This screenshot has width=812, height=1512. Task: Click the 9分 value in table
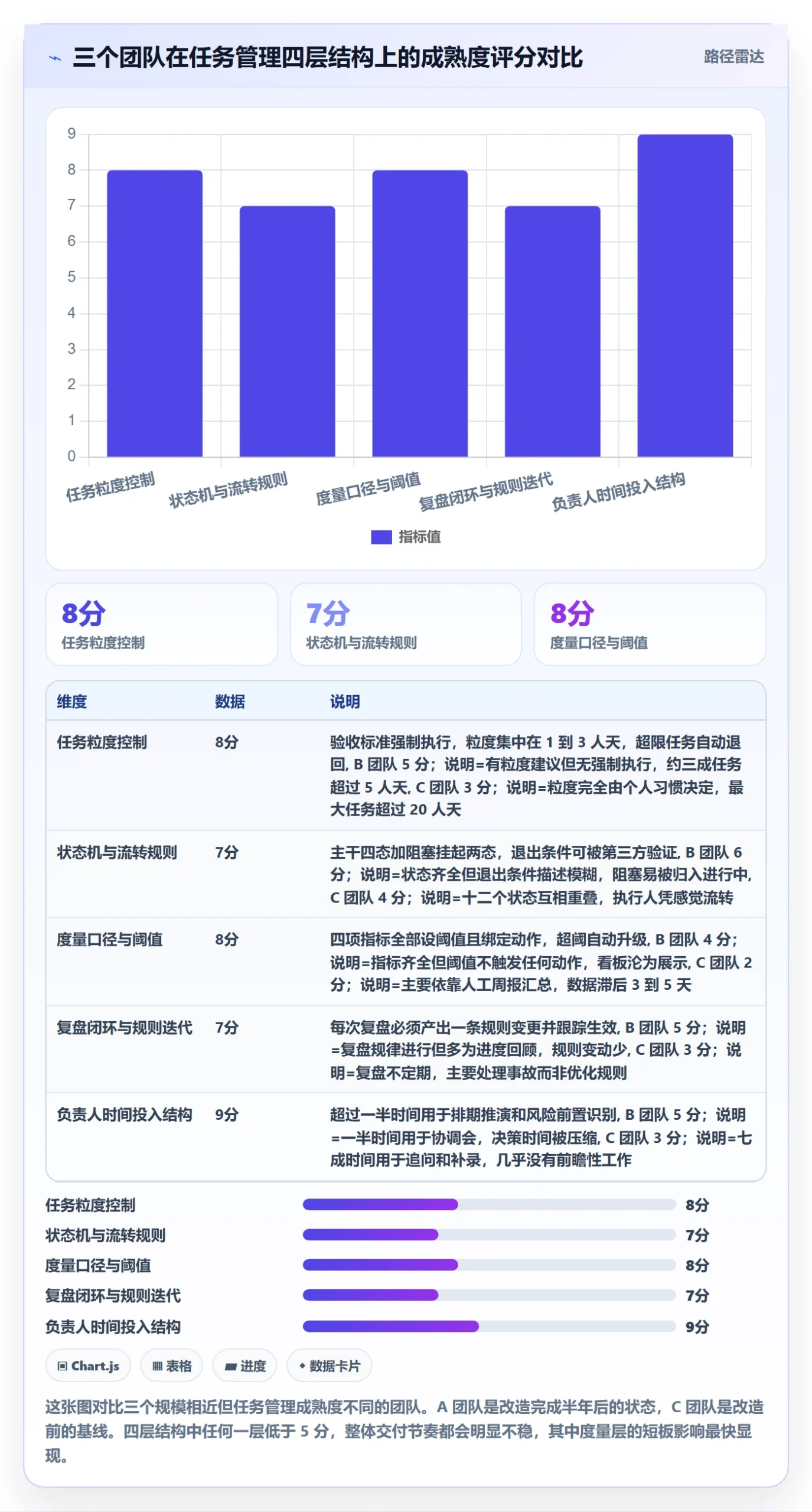pos(227,1115)
